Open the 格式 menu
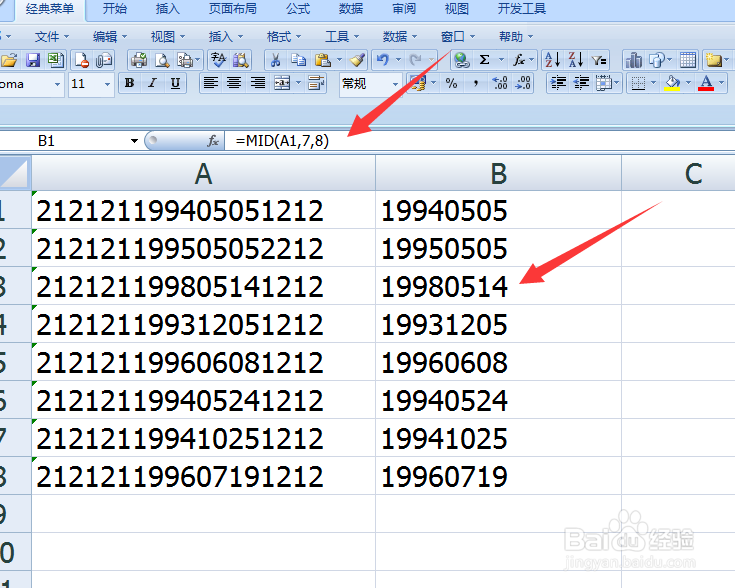The height and width of the screenshot is (588, 735). (284, 37)
